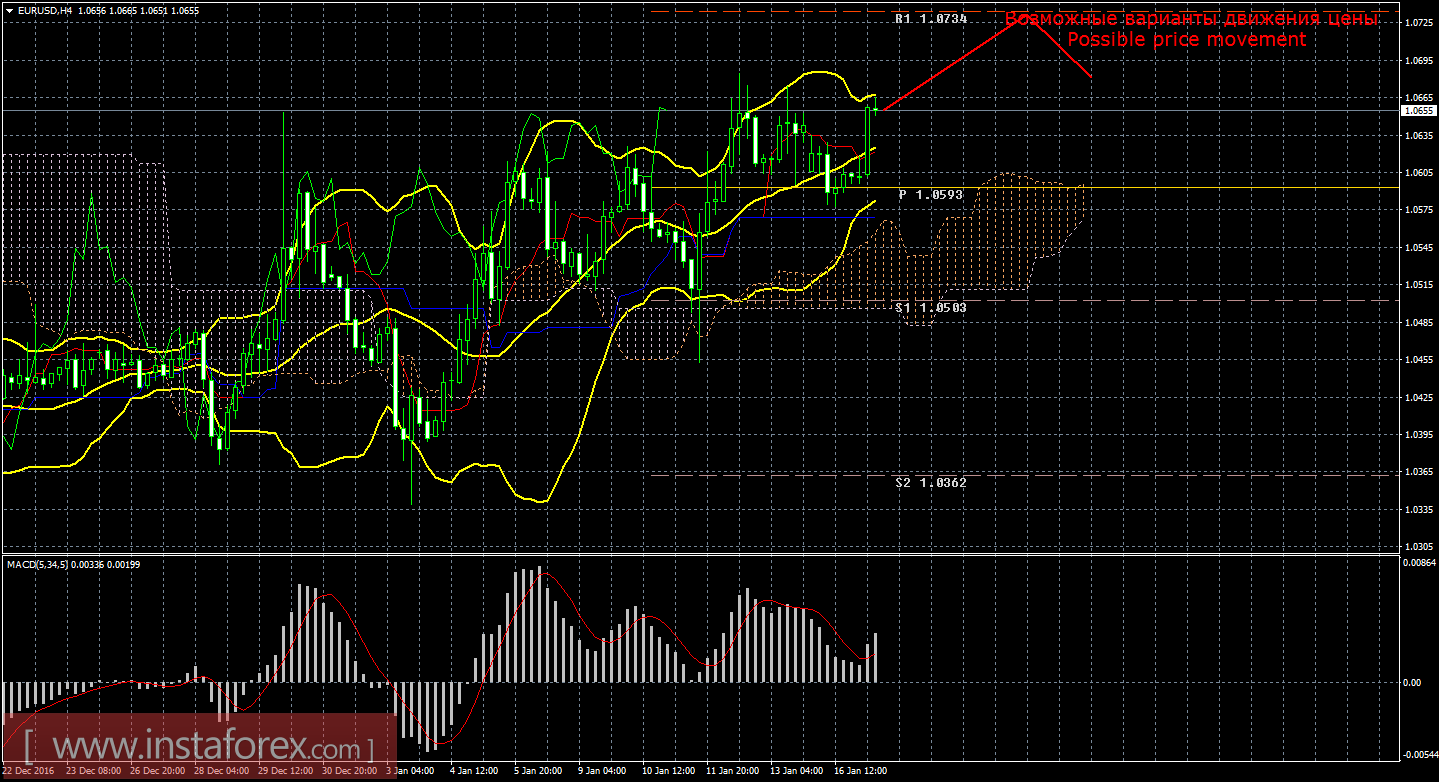Select the S1 1.0503 support label
The width and height of the screenshot is (1439, 782).
tap(931, 308)
